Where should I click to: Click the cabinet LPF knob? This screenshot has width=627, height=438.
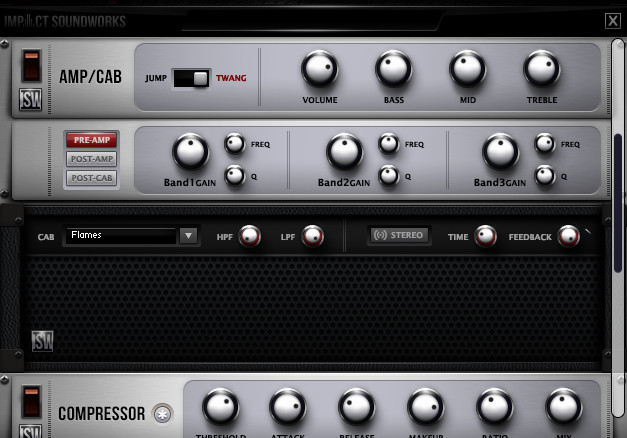[313, 236]
